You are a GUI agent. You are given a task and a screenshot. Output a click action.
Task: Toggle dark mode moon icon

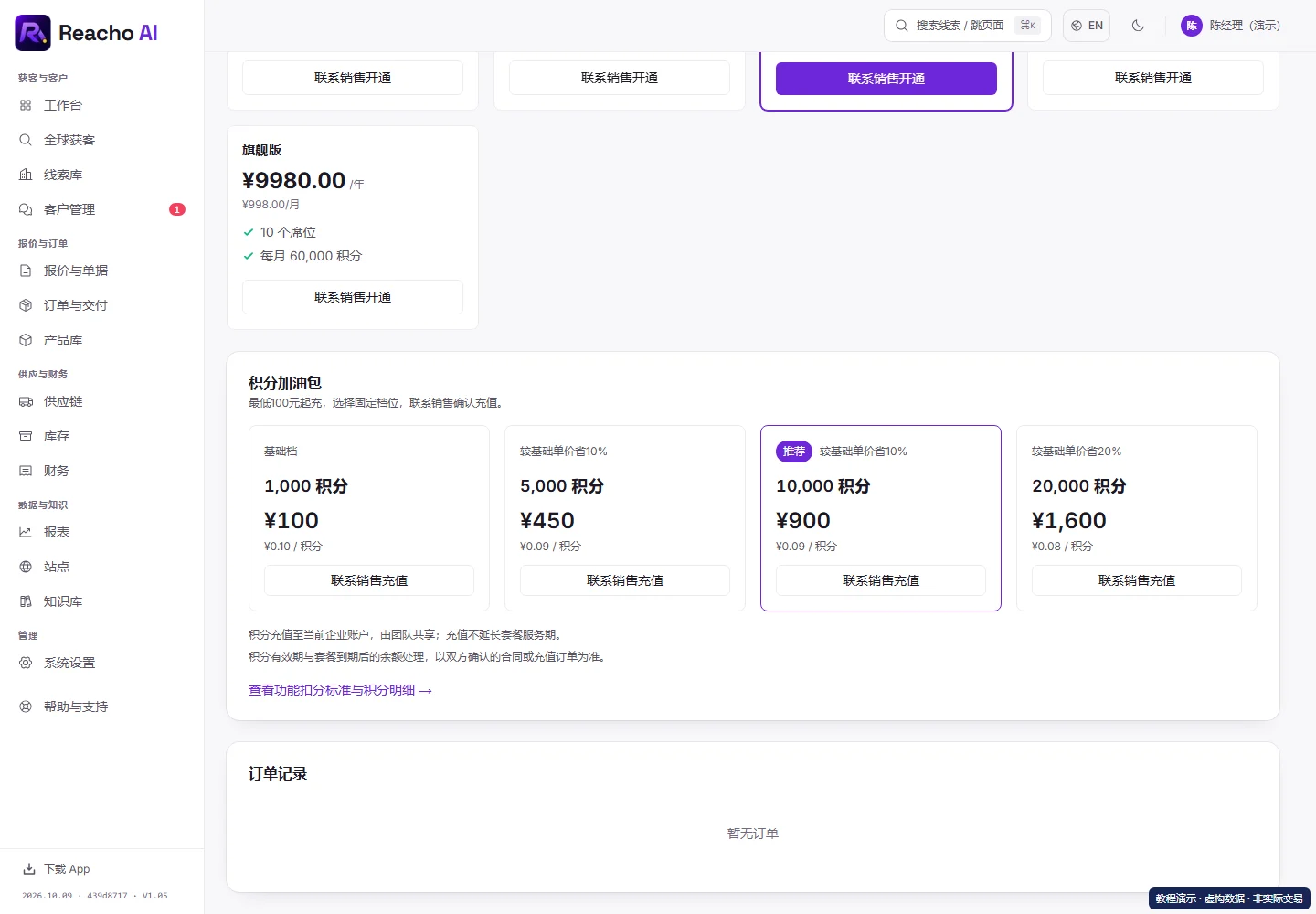coord(1138,26)
